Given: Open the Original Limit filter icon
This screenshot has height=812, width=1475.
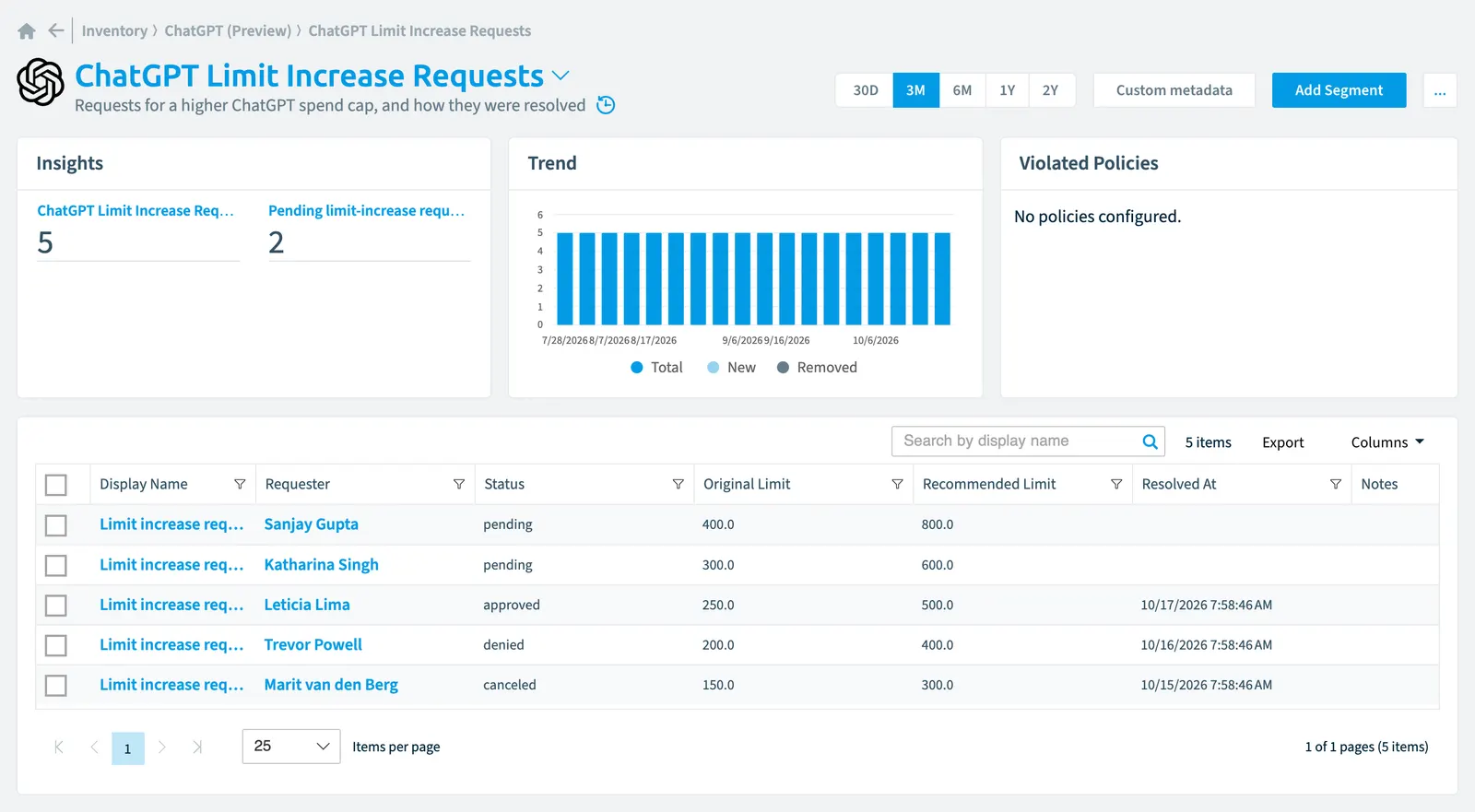Looking at the screenshot, I should click(x=897, y=484).
